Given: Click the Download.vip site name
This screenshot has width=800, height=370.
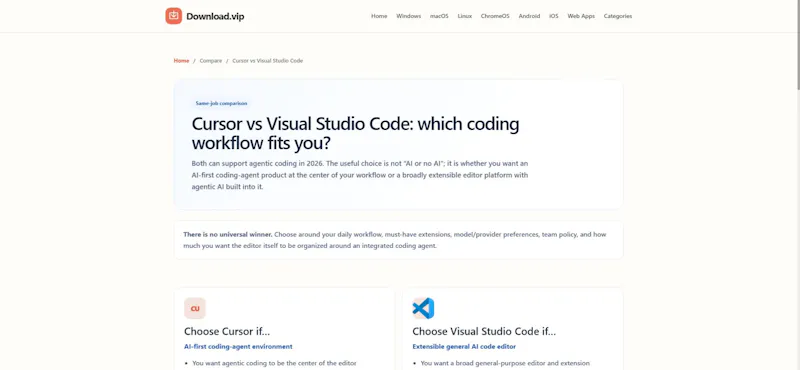Looking at the screenshot, I should [x=215, y=16].
